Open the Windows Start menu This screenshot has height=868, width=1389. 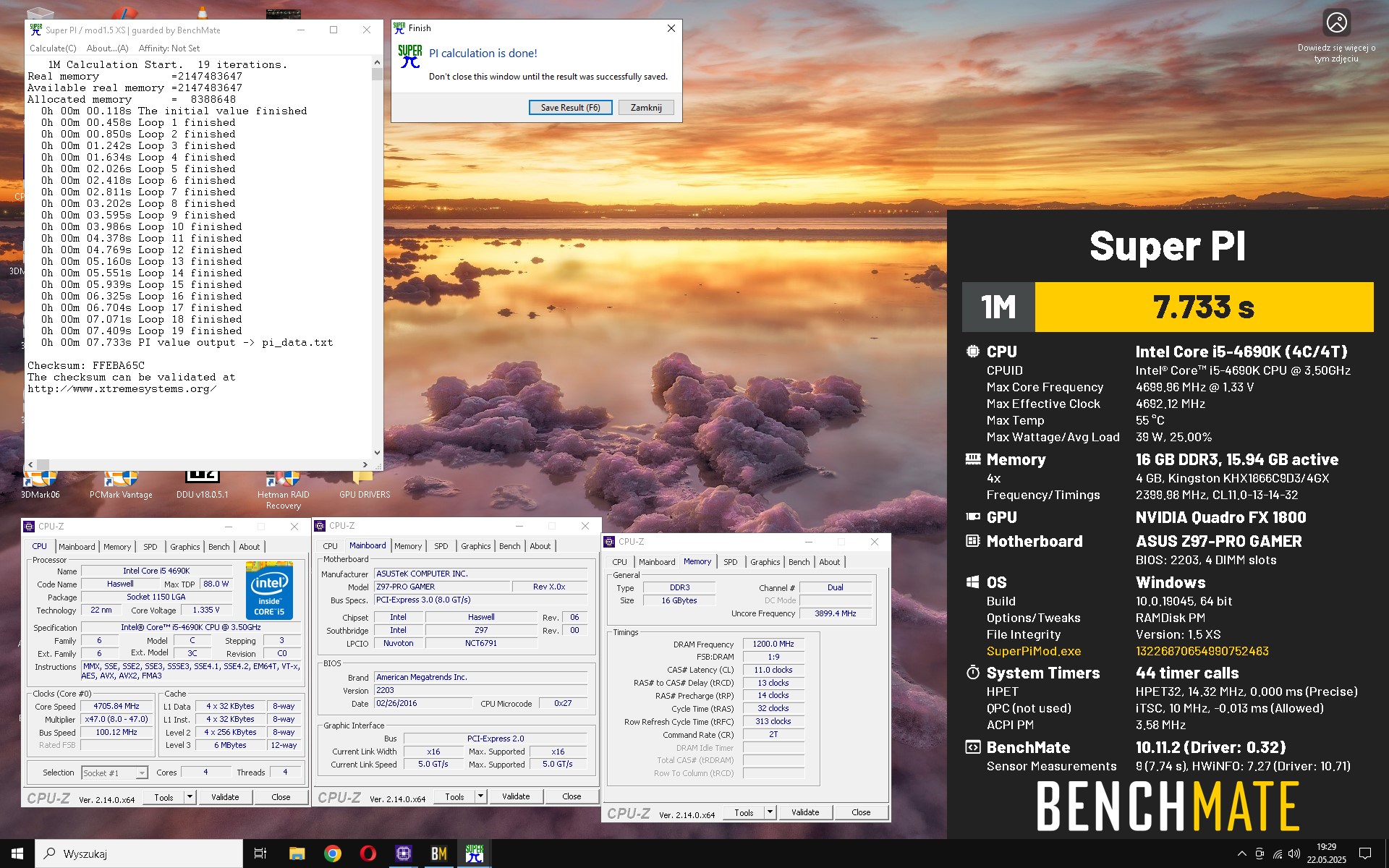[17, 854]
